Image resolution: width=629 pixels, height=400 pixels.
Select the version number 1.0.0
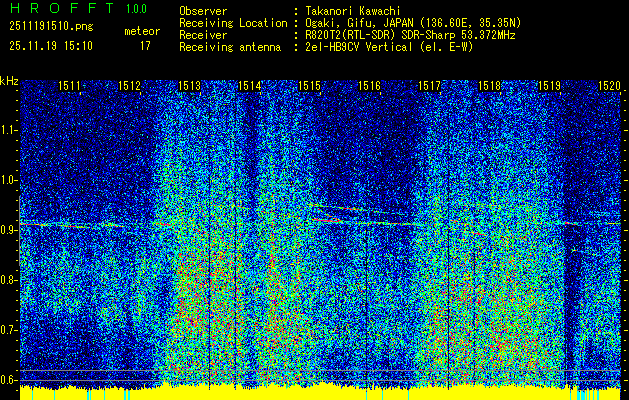[136, 9]
